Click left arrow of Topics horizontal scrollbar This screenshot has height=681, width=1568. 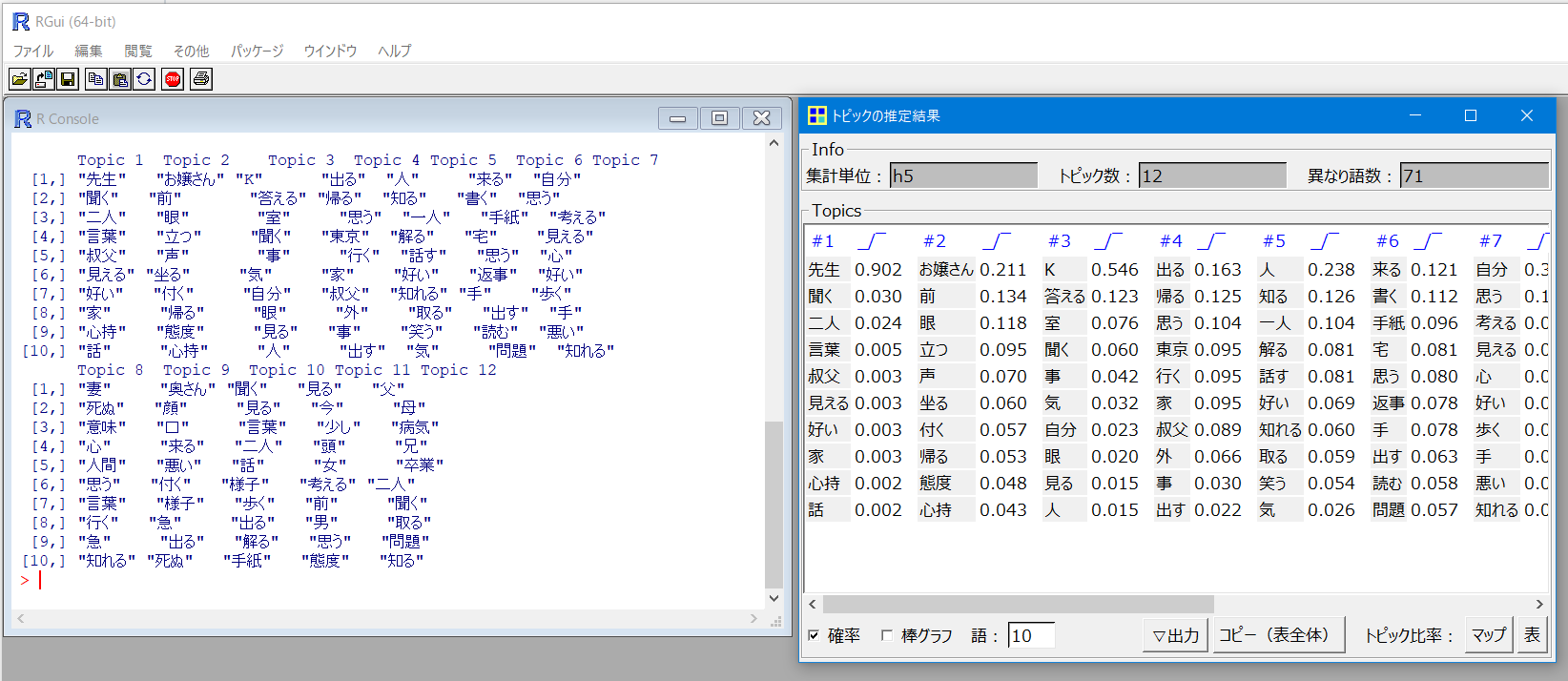click(x=813, y=604)
